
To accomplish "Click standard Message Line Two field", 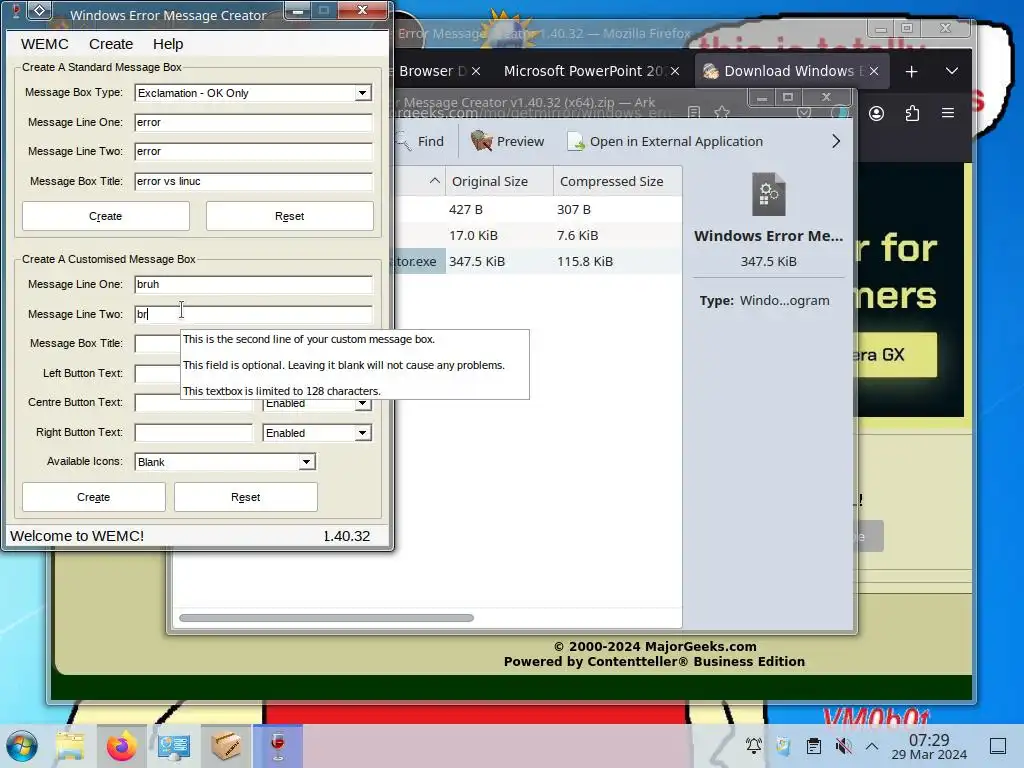I will [x=253, y=151].
